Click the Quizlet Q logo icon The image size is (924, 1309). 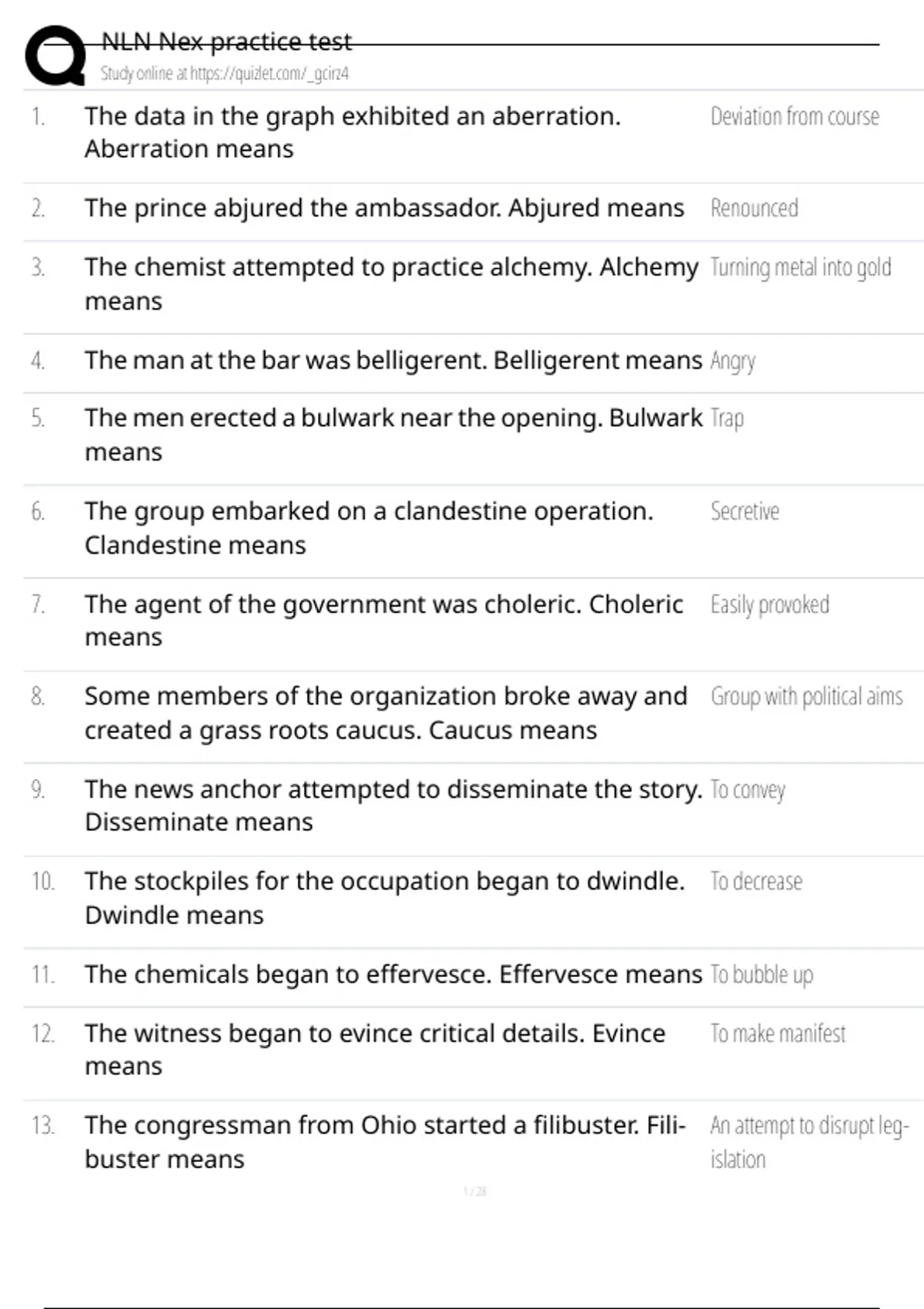(x=55, y=55)
